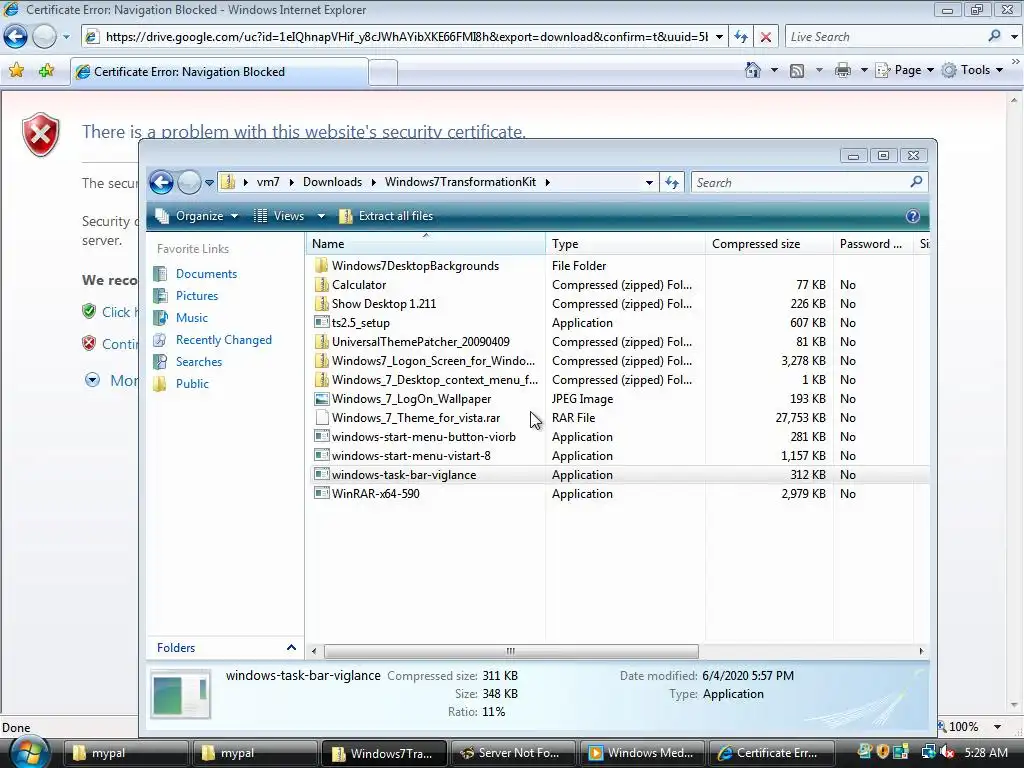The height and width of the screenshot is (768, 1024).
Task: Open the Print options dropdown arrow
Action: [x=863, y=70]
